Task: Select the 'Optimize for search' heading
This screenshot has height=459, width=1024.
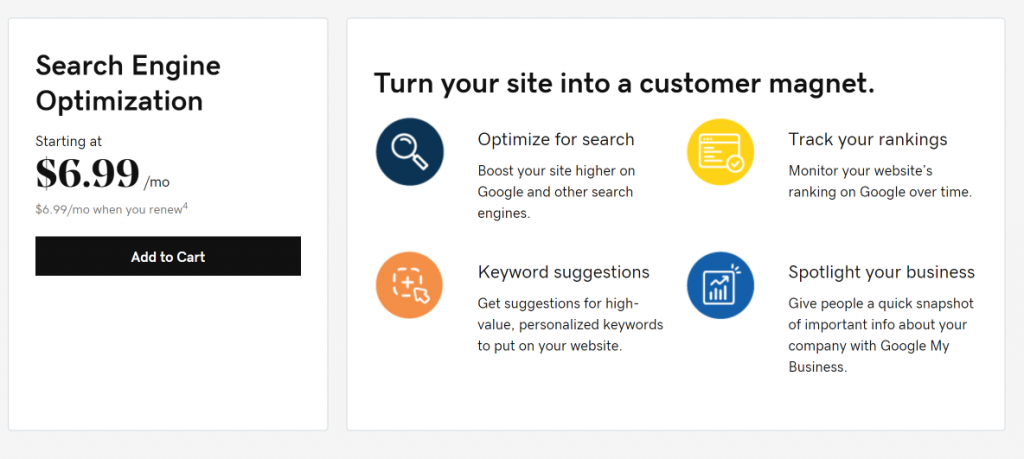Action: point(556,139)
